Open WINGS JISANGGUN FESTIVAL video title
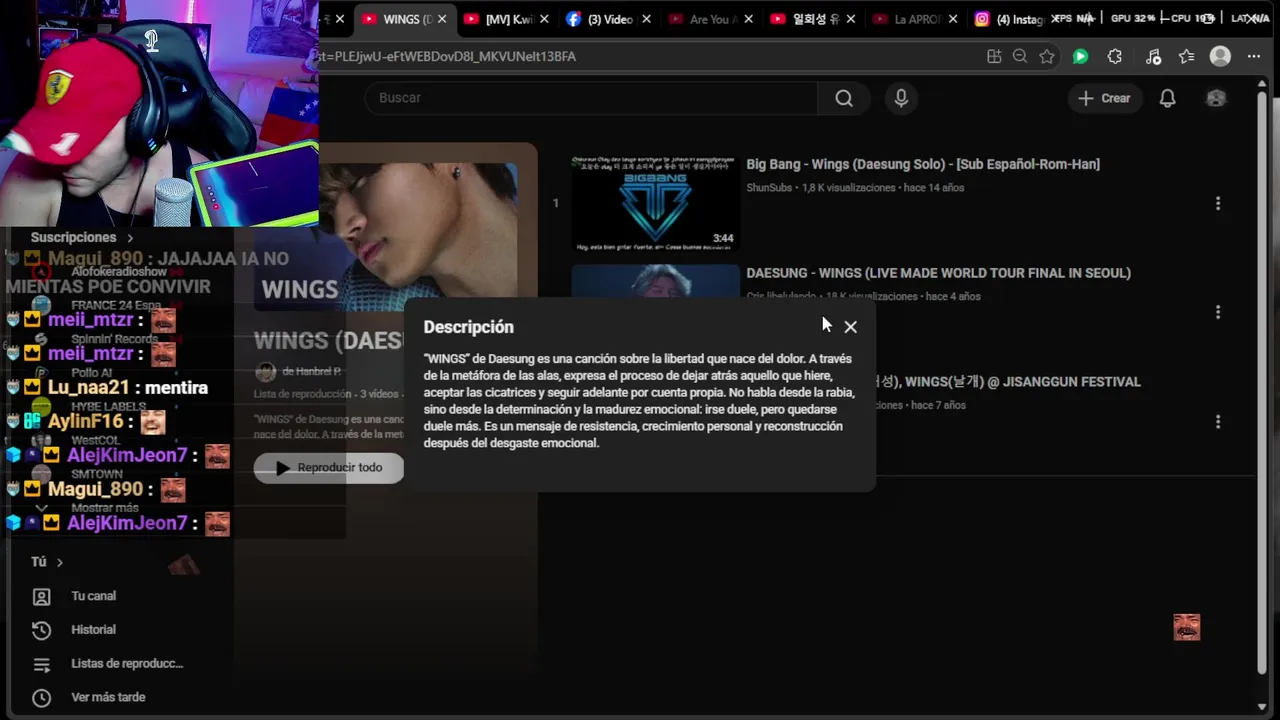Image resolution: width=1280 pixels, height=720 pixels. click(1008, 382)
